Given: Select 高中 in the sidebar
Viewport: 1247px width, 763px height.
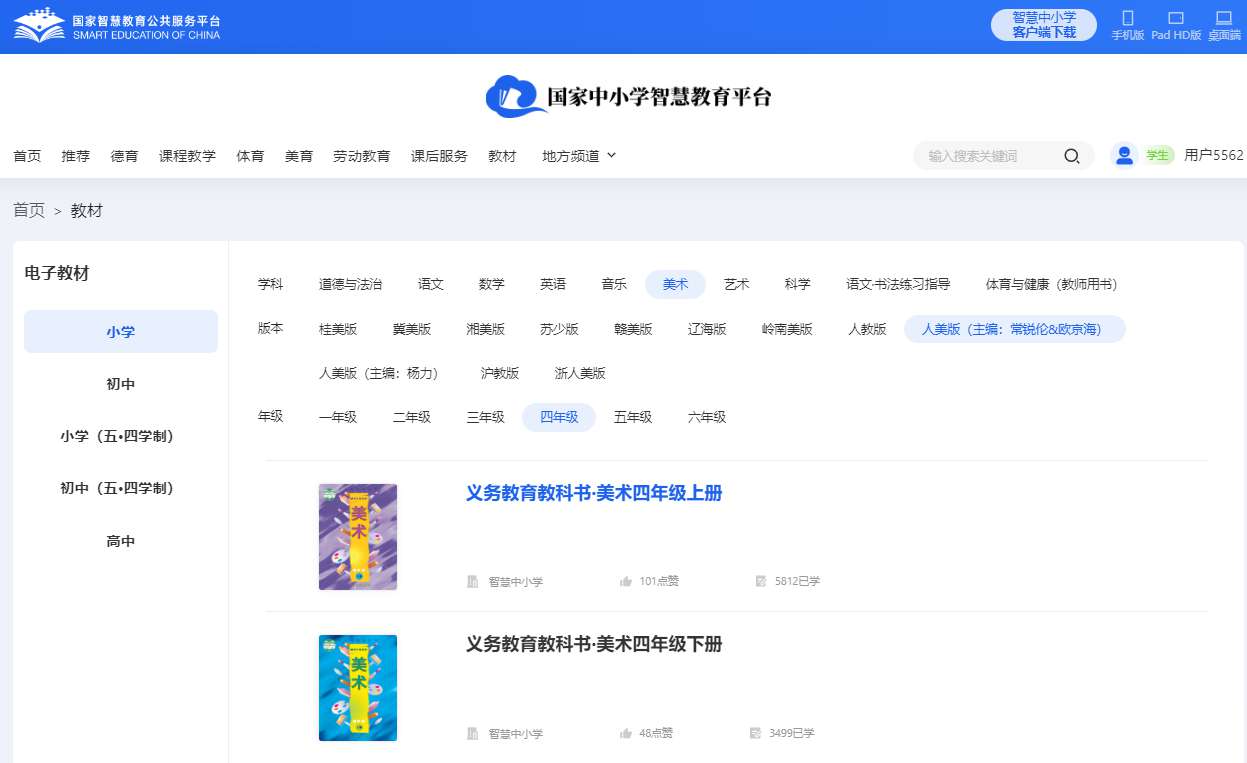Looking at the screenshot, I should (x=121, y=541).
